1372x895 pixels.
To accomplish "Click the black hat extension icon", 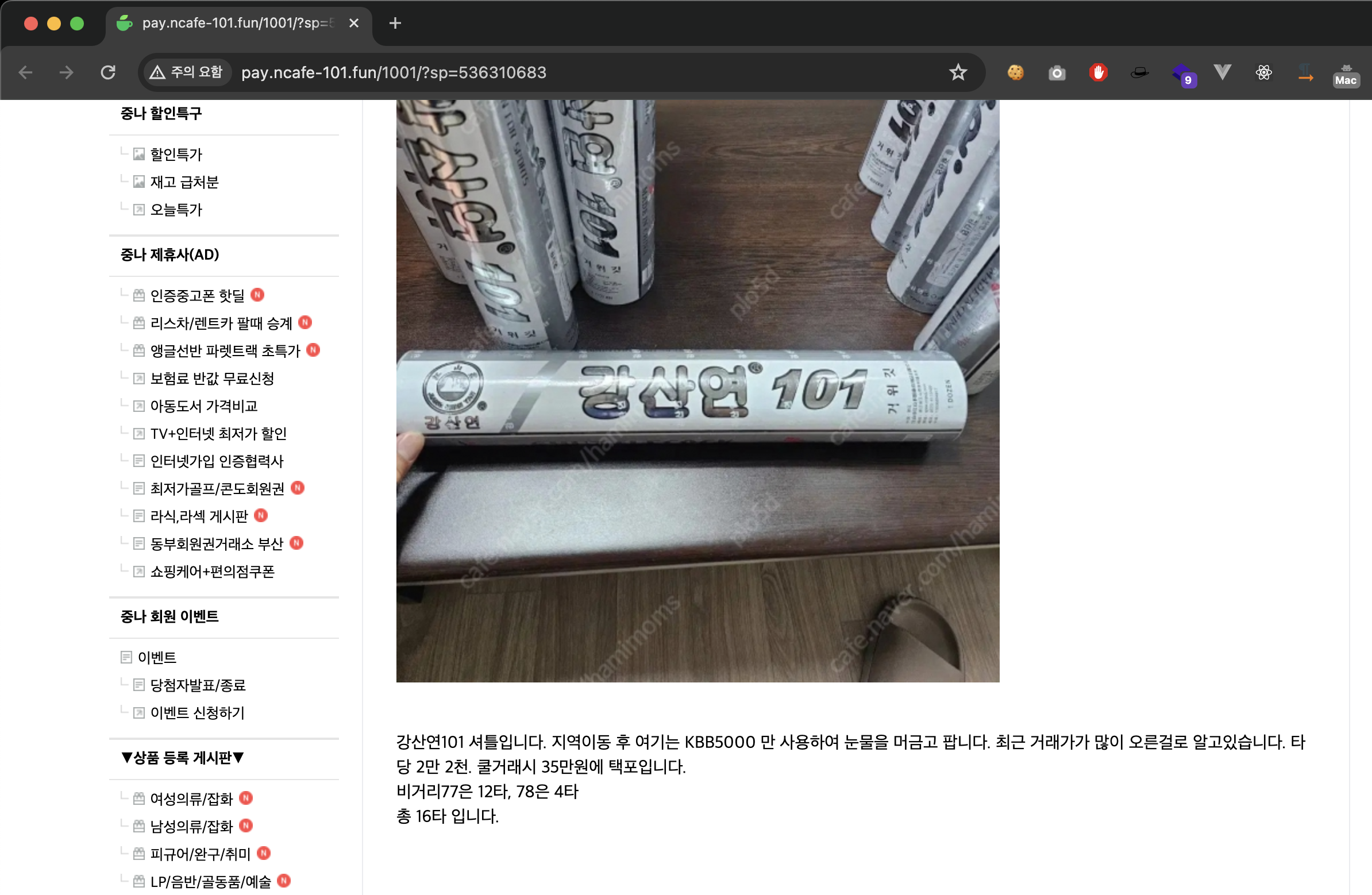I will tap(1139, 72).
